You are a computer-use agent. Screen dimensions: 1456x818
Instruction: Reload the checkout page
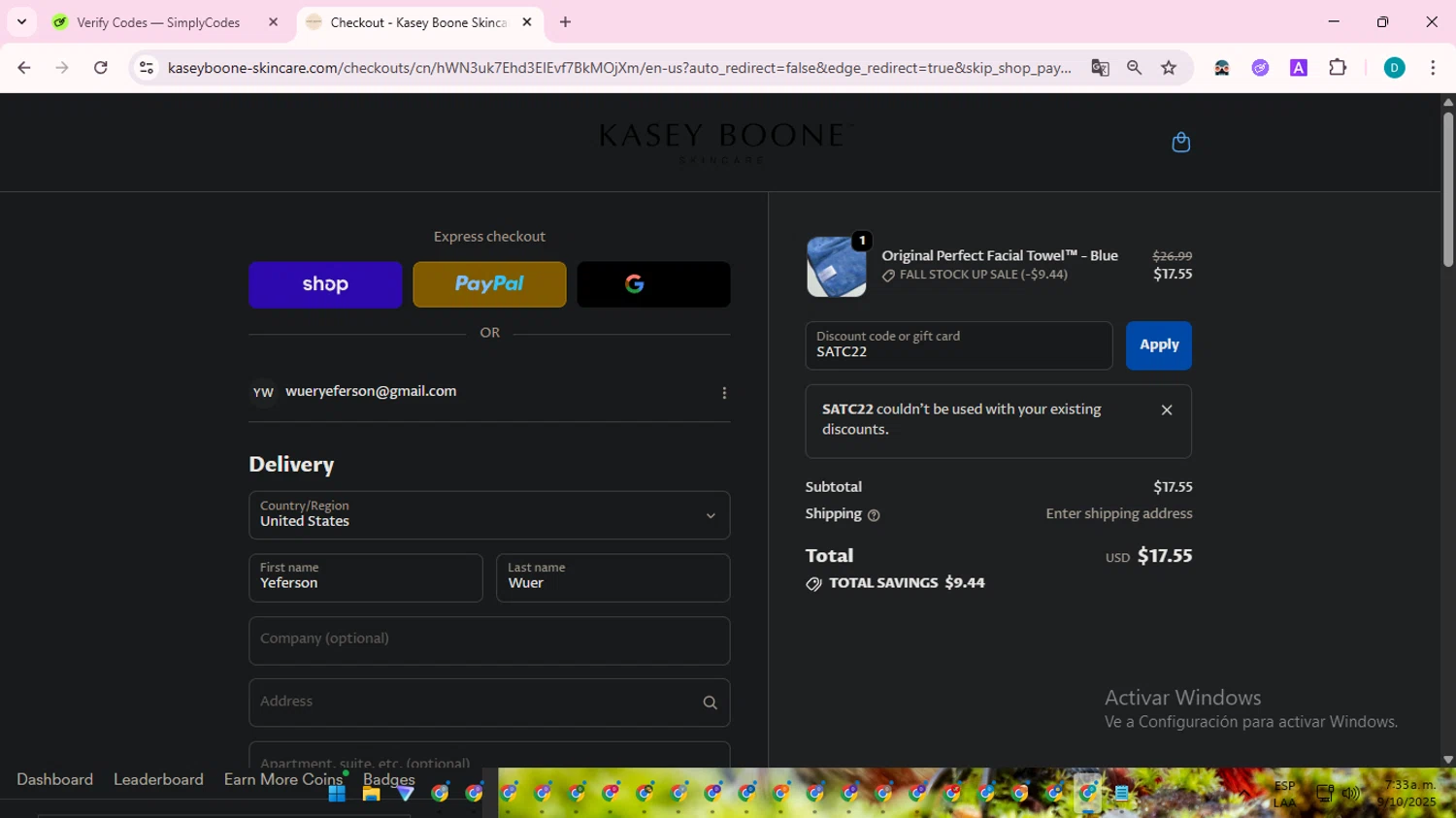(101, 68)
